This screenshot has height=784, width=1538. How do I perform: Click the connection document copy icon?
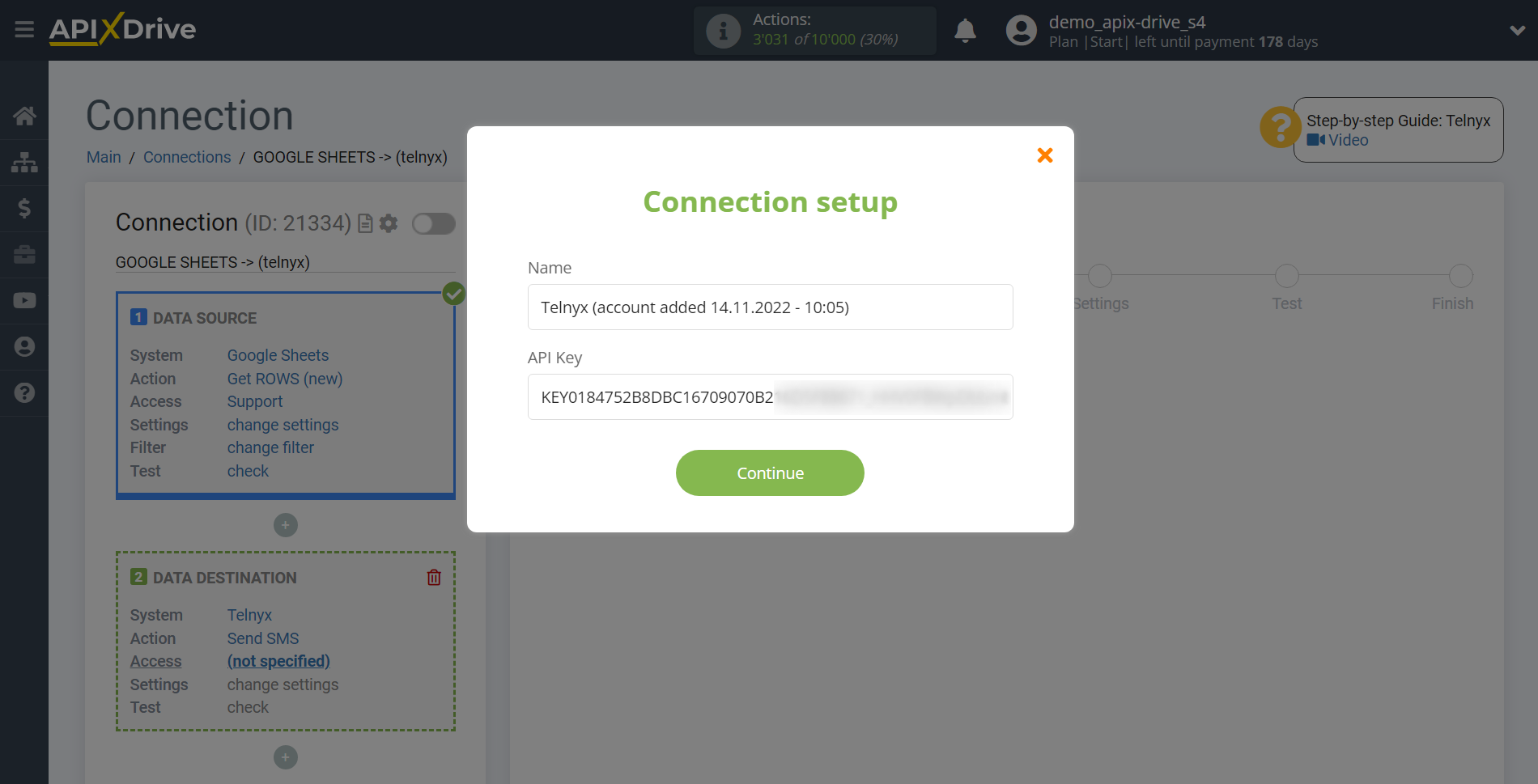[365, 223]
